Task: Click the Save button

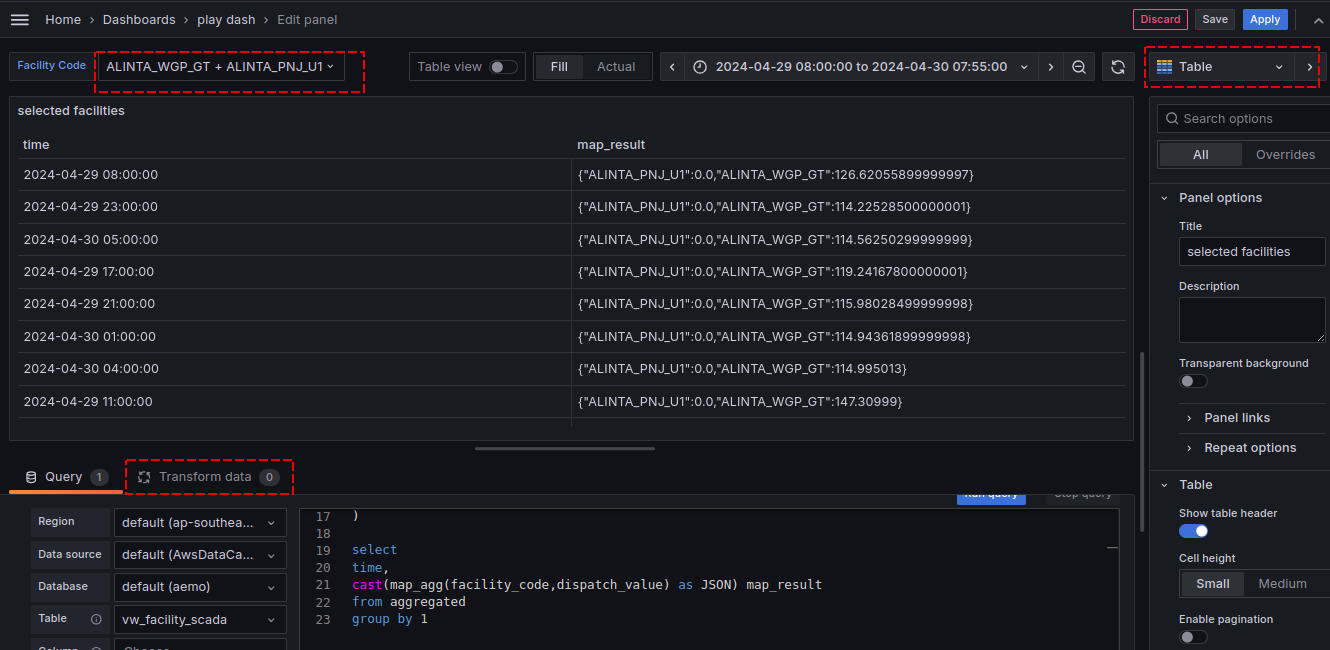Action: pos(1215,19)
